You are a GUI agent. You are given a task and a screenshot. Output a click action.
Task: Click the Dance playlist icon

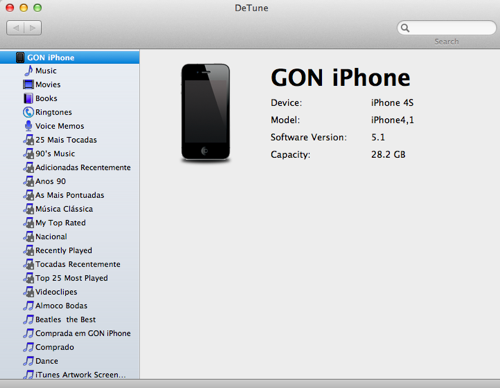coord(29,361)
